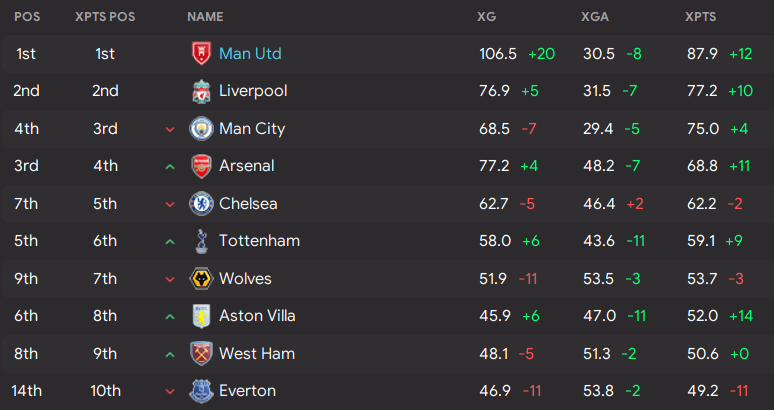Click the Man Utd club crest
This screenshot has width=774, height=410.
201,53
